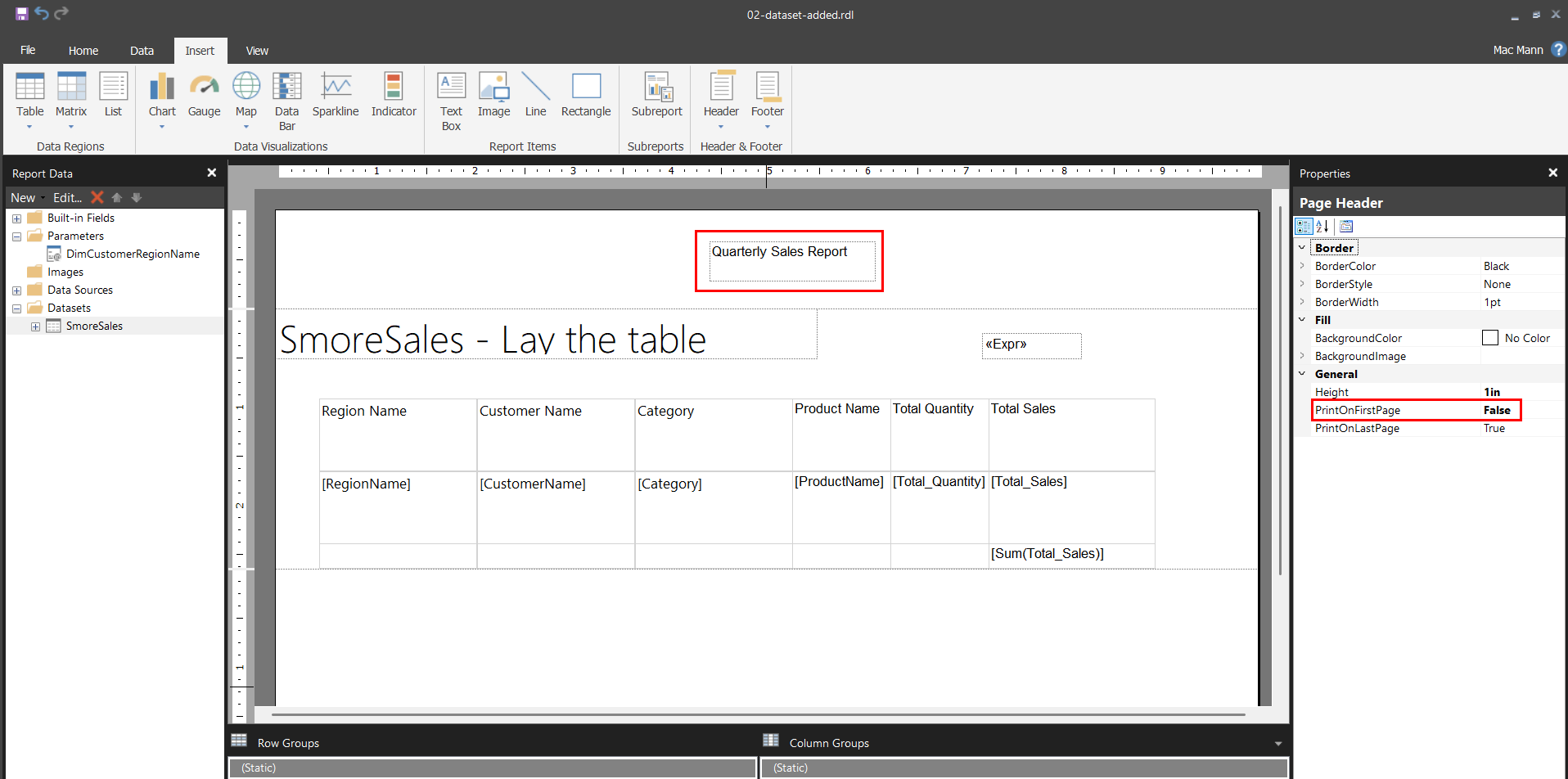The height and width of the screenshot is (779, 1568).
Task: Open the Header options
Action: 721,100
